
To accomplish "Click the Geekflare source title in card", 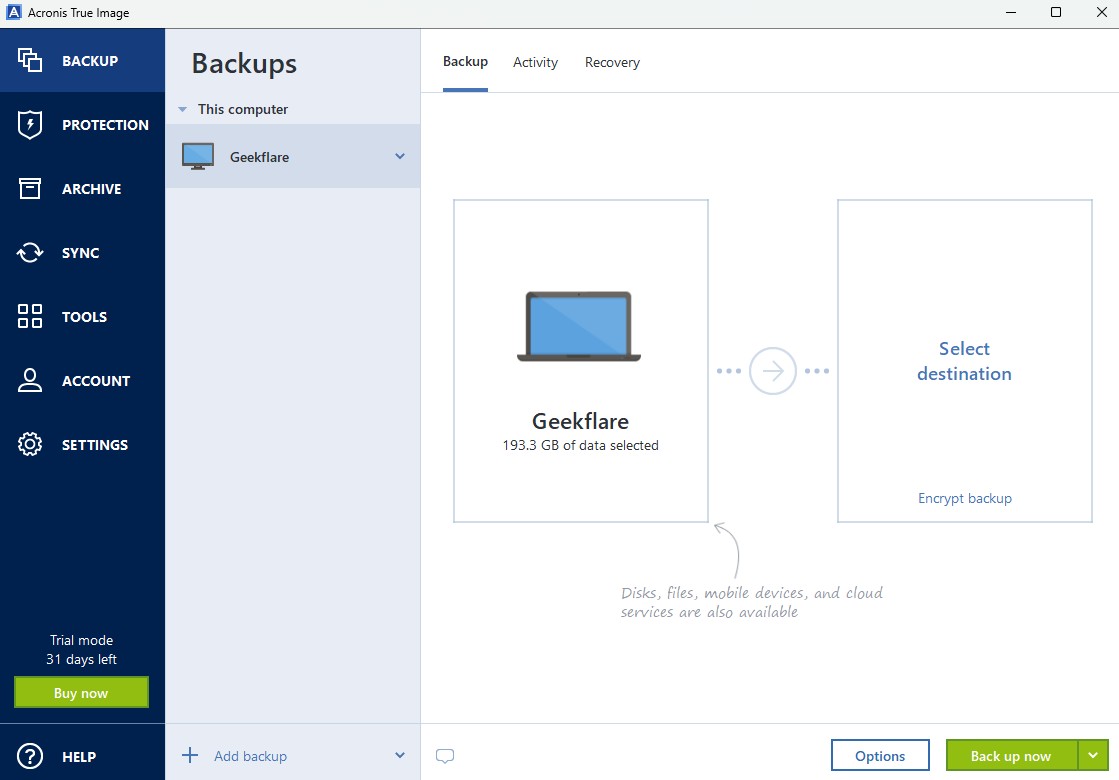I will click(580, 421).
